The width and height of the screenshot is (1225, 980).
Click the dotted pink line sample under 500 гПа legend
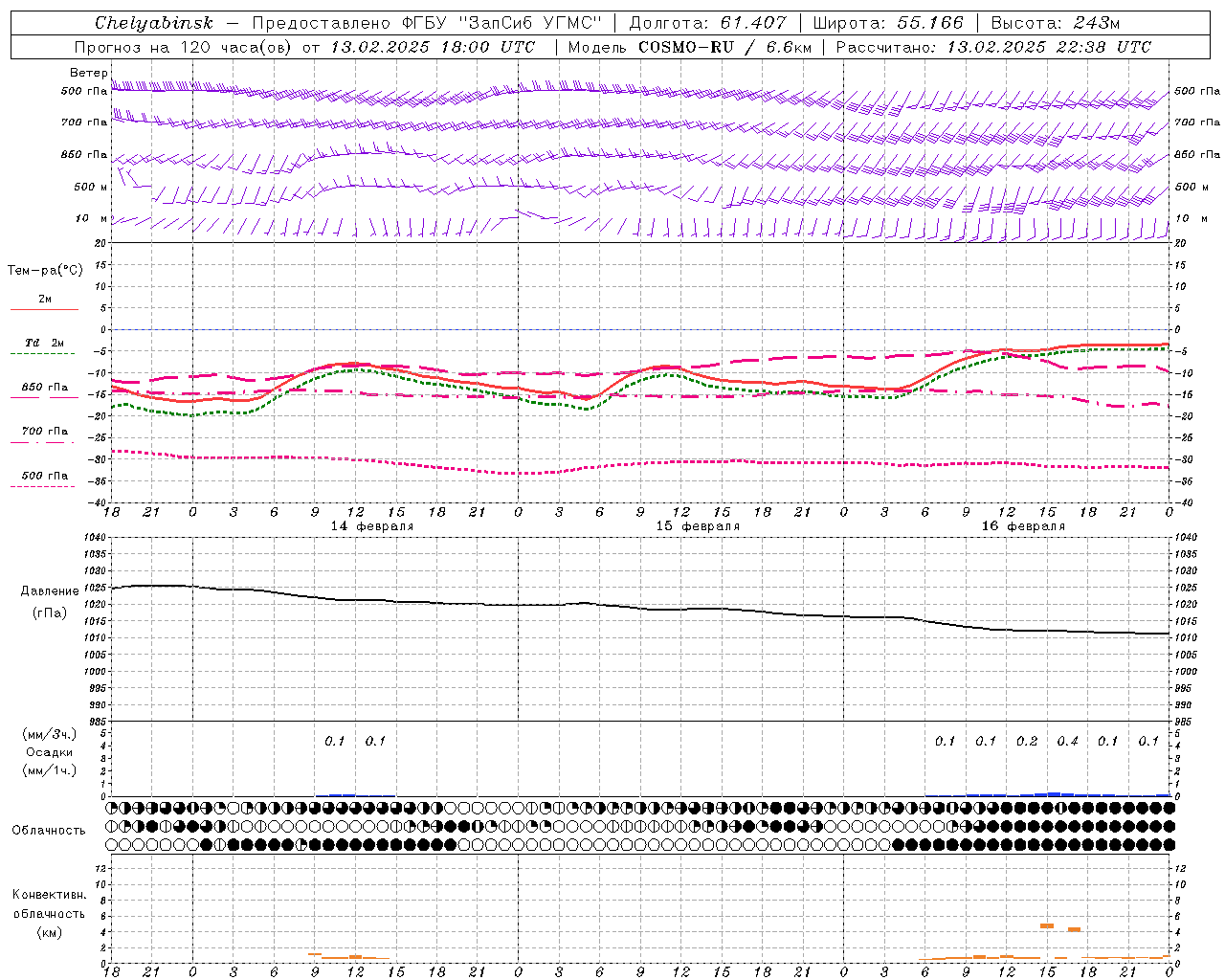tap(43, 486)
